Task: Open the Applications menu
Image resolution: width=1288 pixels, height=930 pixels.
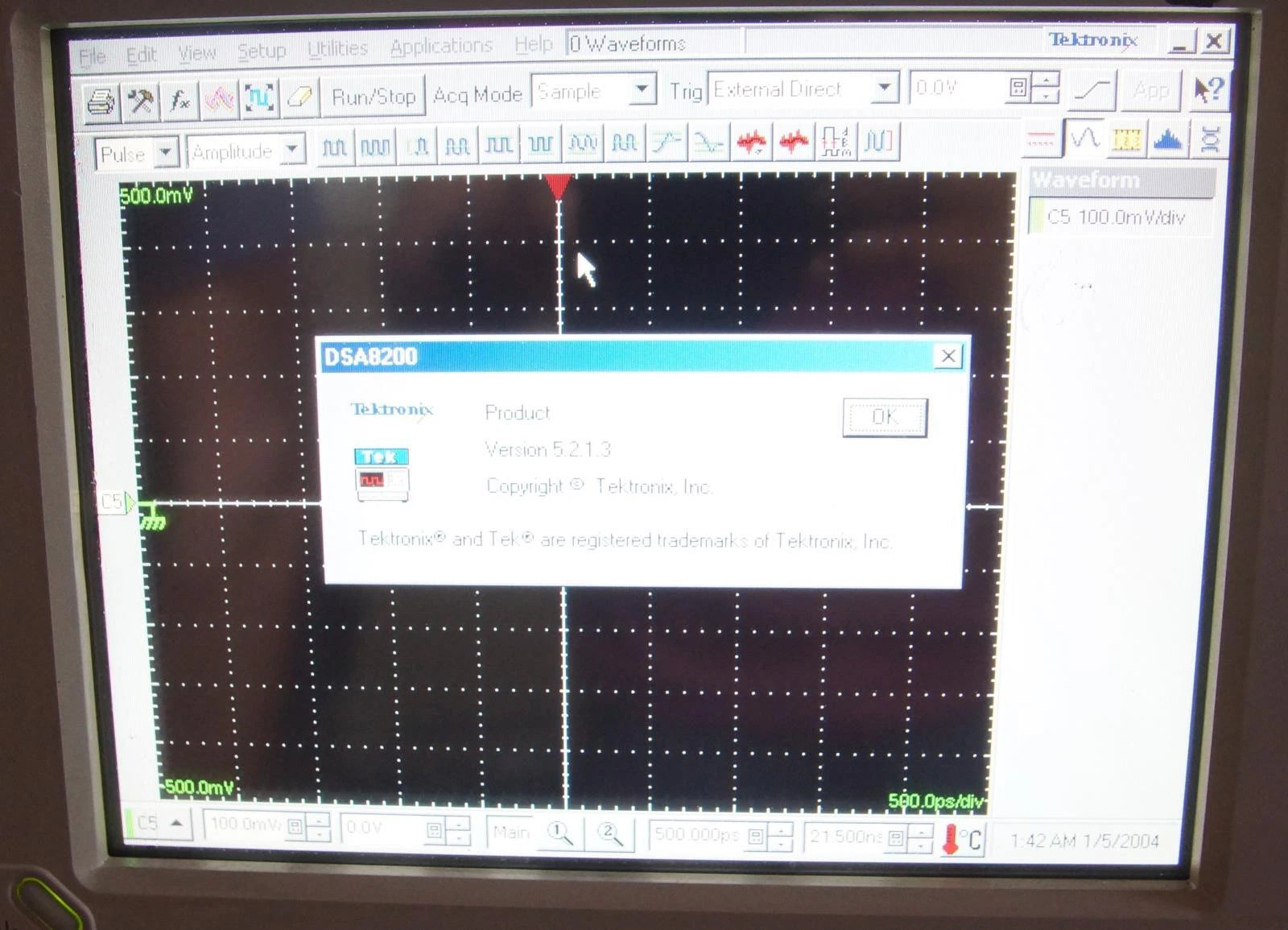Action: [x=441, y=47]
